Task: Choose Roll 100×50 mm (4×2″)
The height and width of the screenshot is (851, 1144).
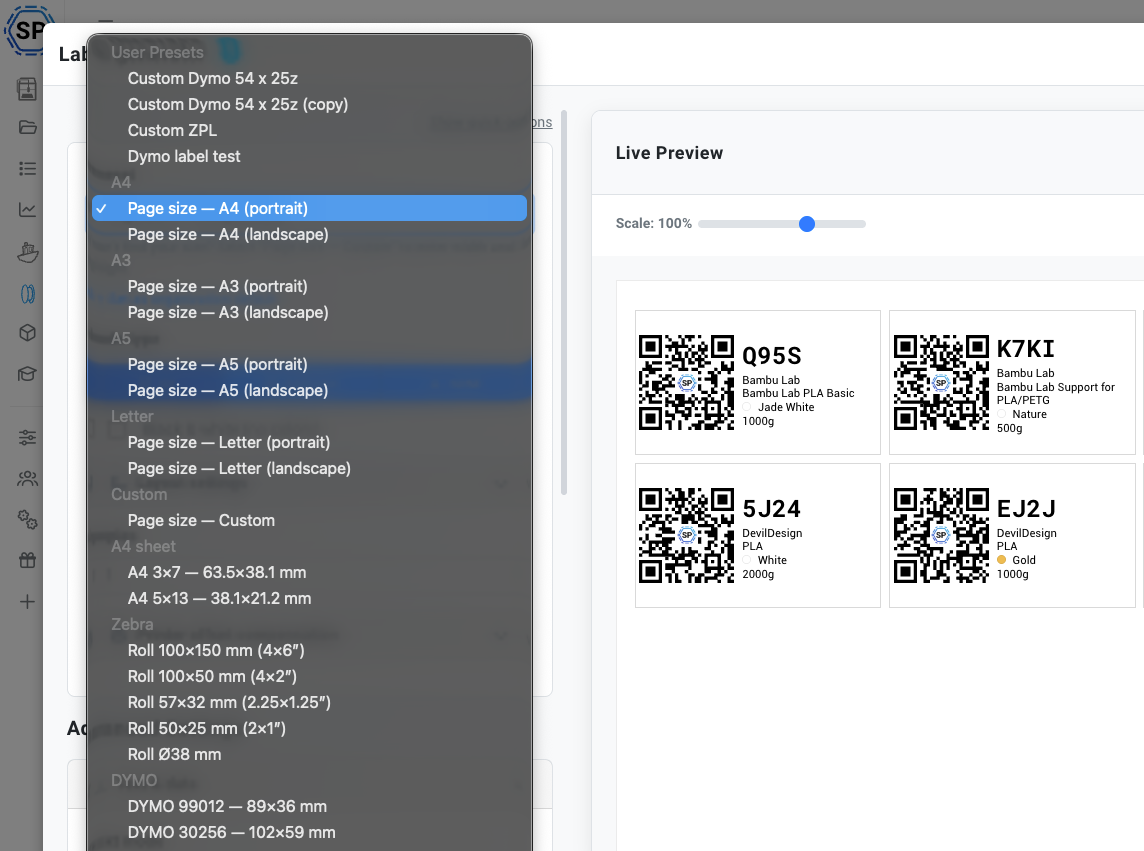Action: coord(309,677)
